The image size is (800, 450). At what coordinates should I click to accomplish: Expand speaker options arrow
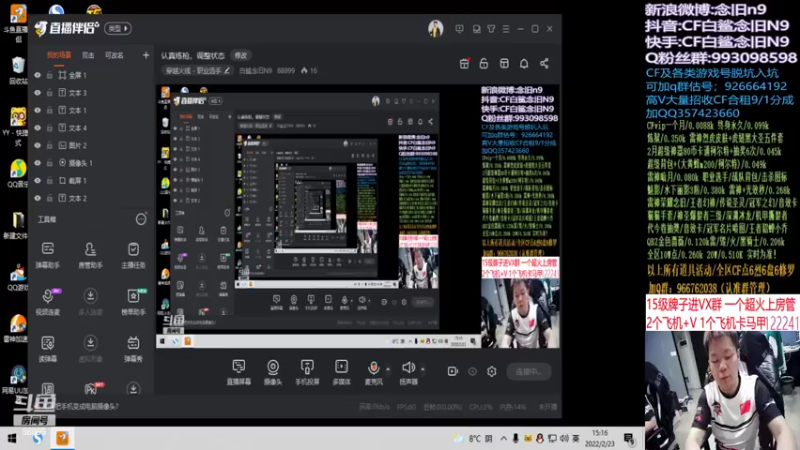pyautogui.click(x=422, y=368)
